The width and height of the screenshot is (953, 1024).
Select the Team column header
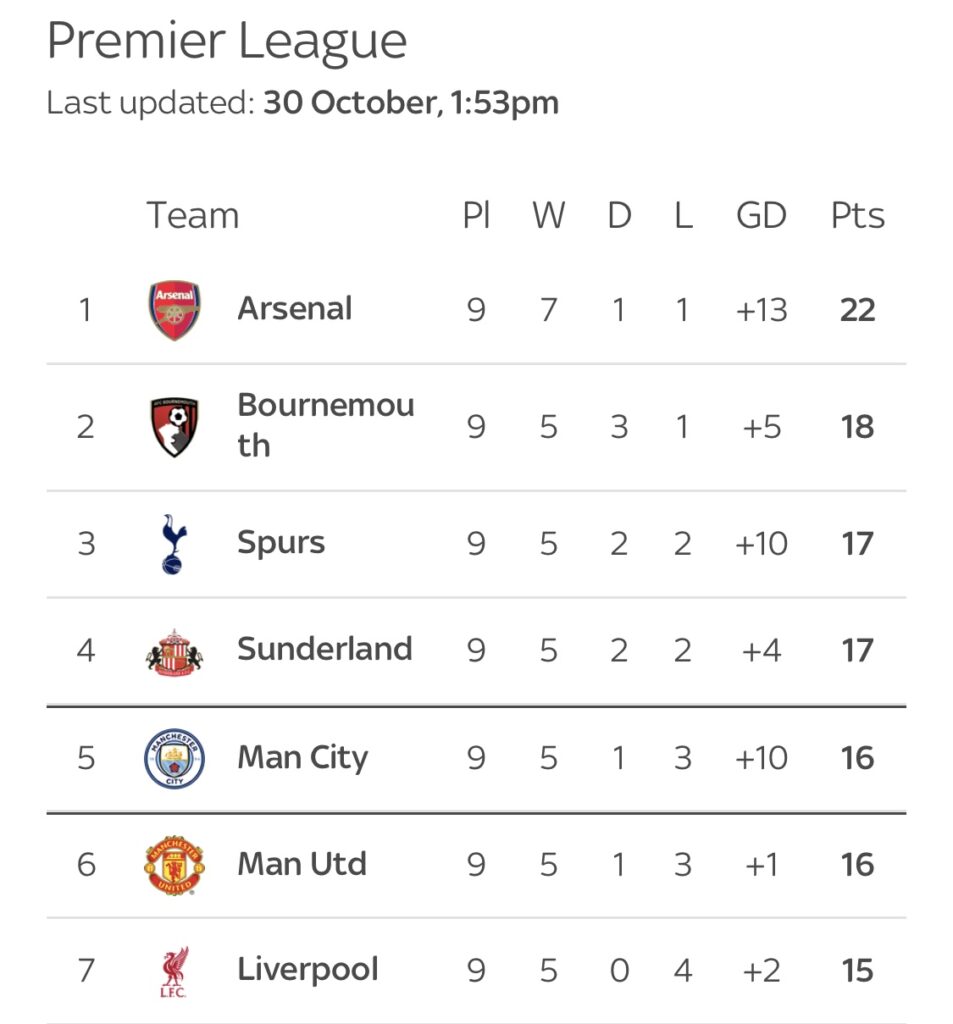[x=193, y=216]
